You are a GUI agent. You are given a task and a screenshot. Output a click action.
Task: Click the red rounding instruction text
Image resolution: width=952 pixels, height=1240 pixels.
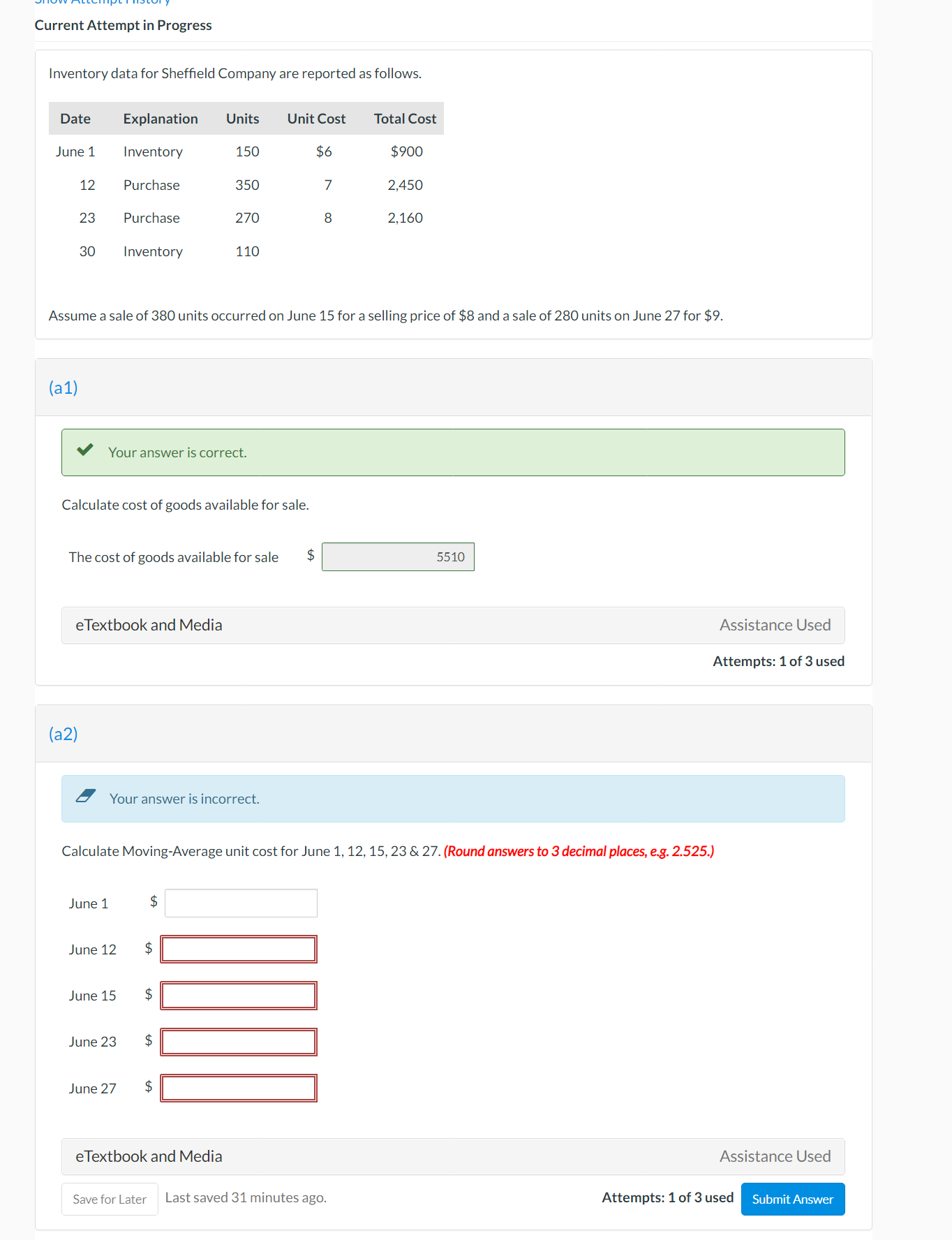point(579,851)
